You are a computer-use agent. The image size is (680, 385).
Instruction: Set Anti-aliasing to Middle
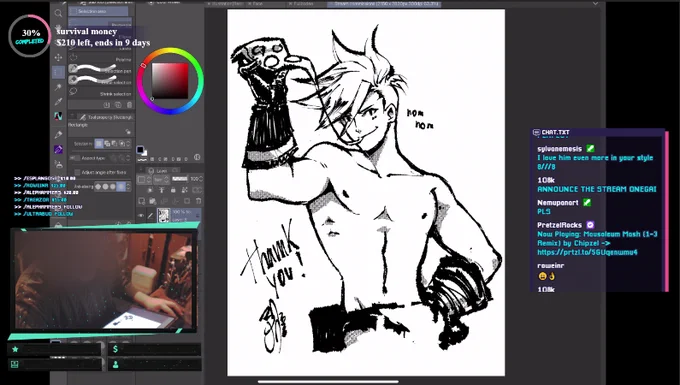pyautogui.click(x=113, y=186)
